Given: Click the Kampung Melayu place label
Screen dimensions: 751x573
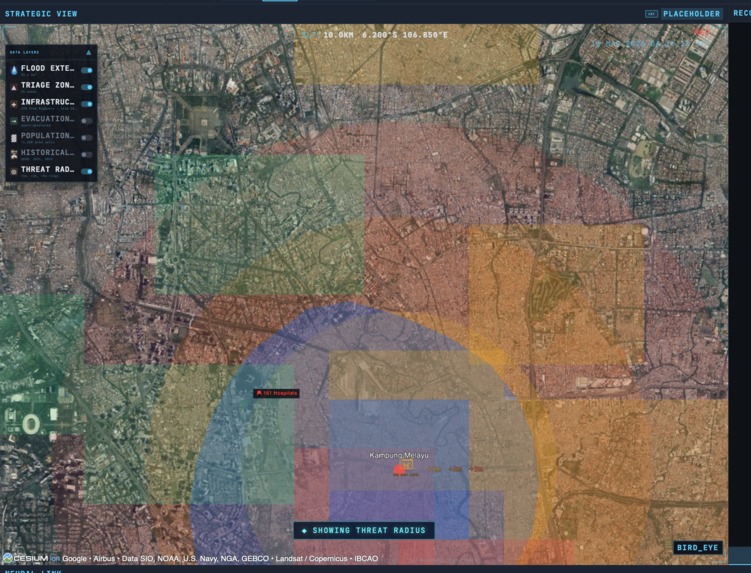Looking at the screenshot, I should pyautogui.click(x=399, y=455).
